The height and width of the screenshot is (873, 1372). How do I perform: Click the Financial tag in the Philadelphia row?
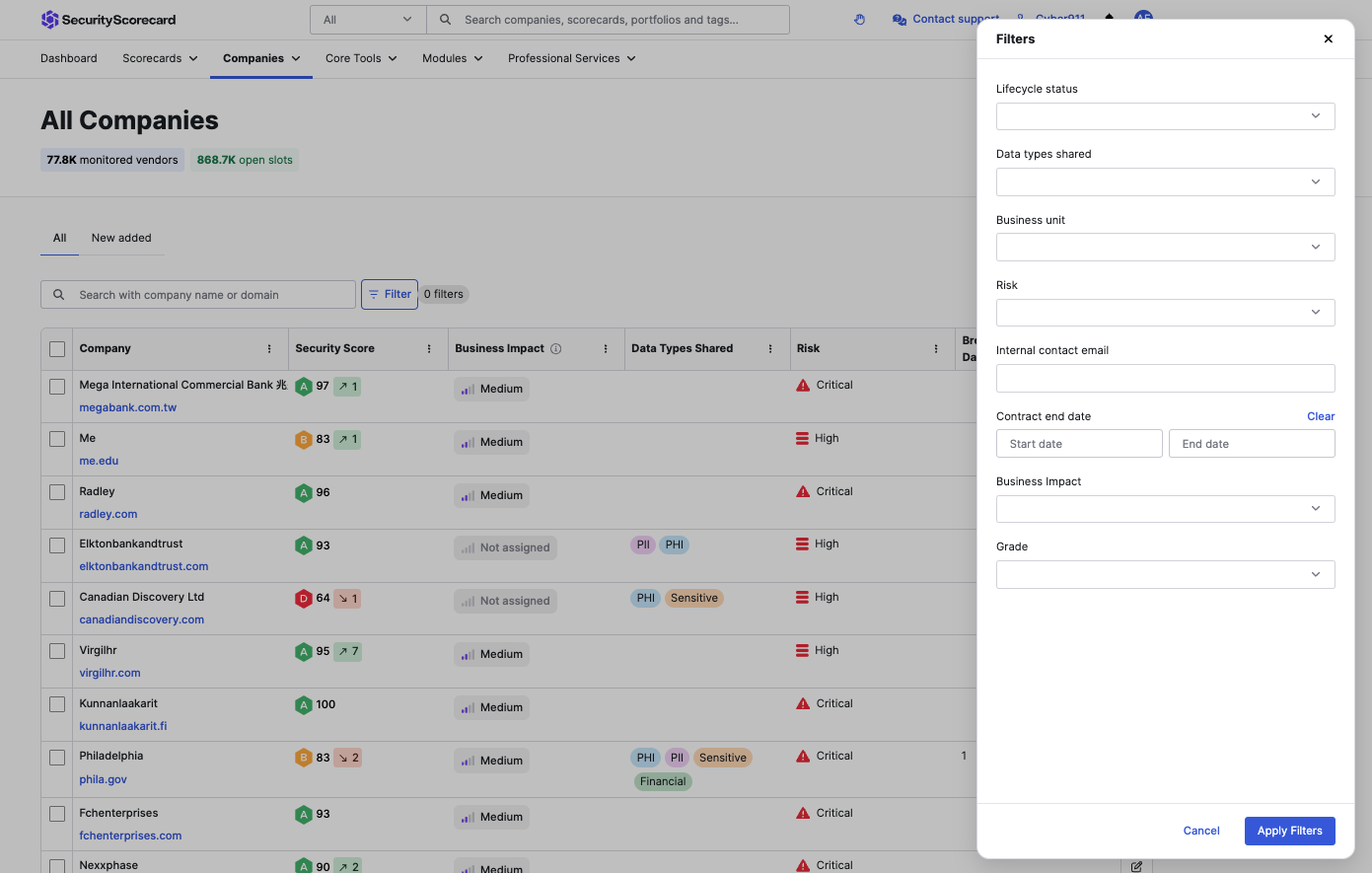click(x=663, y=781)
